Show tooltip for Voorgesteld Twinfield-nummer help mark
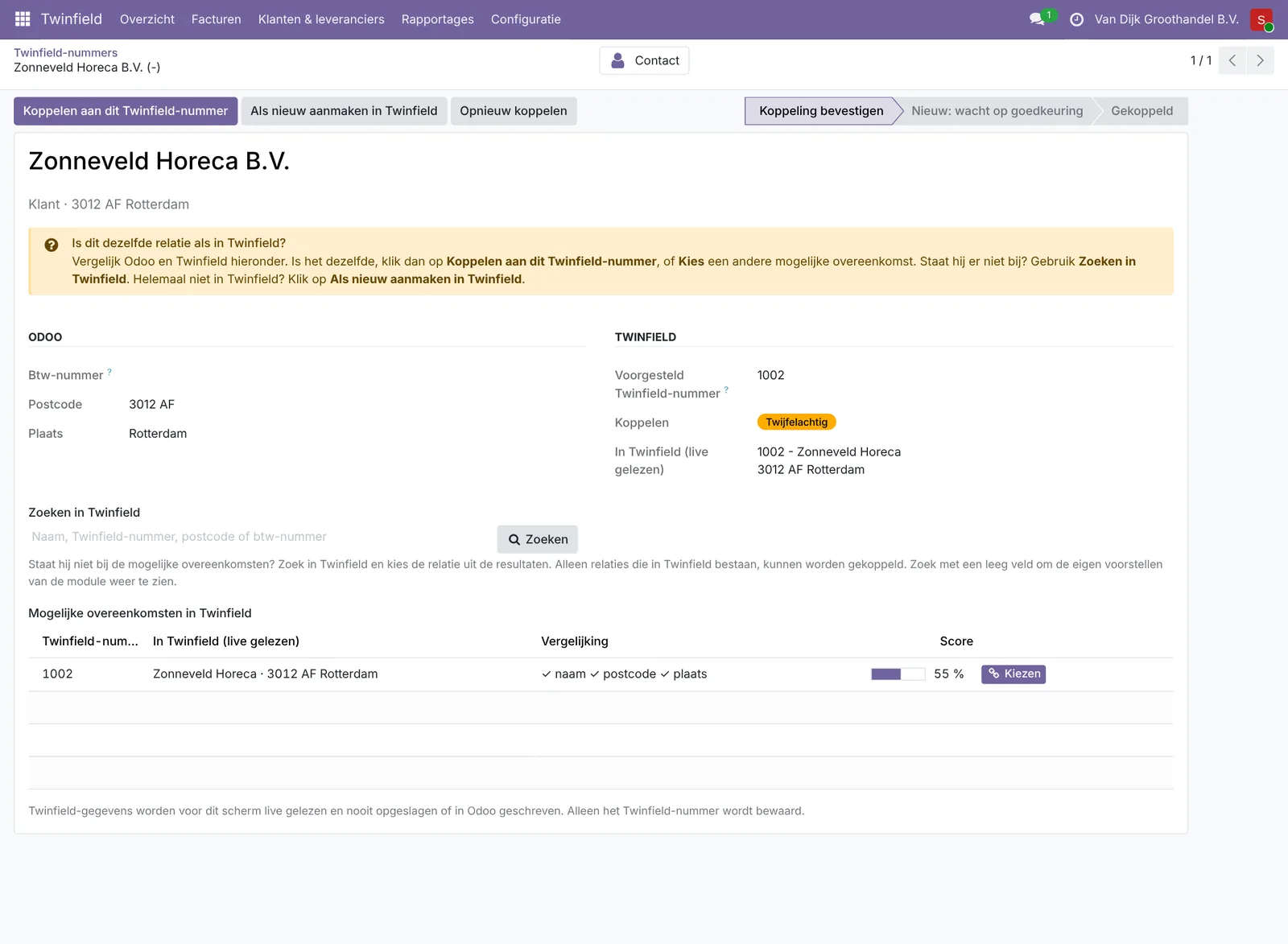Image resolution: width=1288 pixels, height=944 pixels. tap(726, 390)
